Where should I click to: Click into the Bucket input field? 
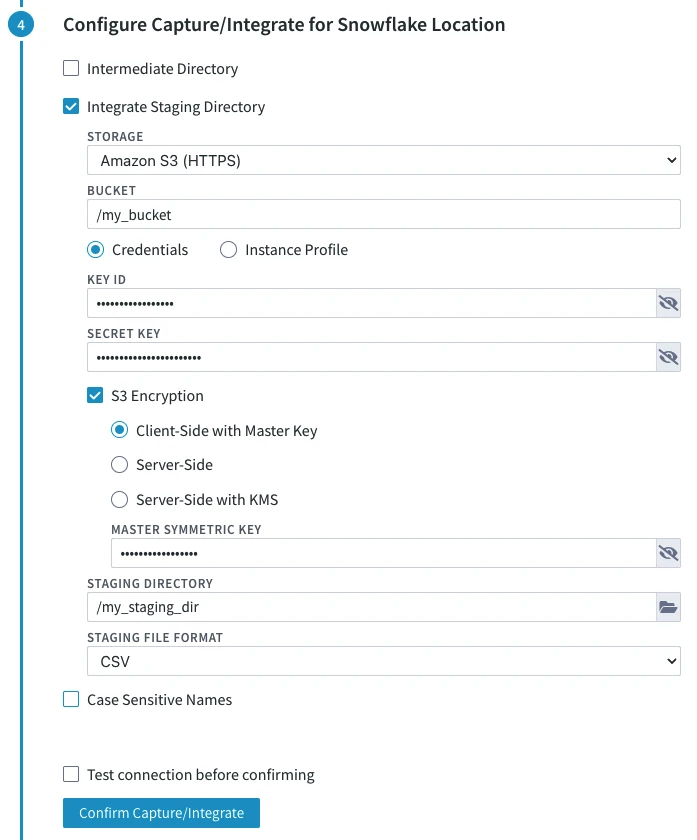[384, 214]
